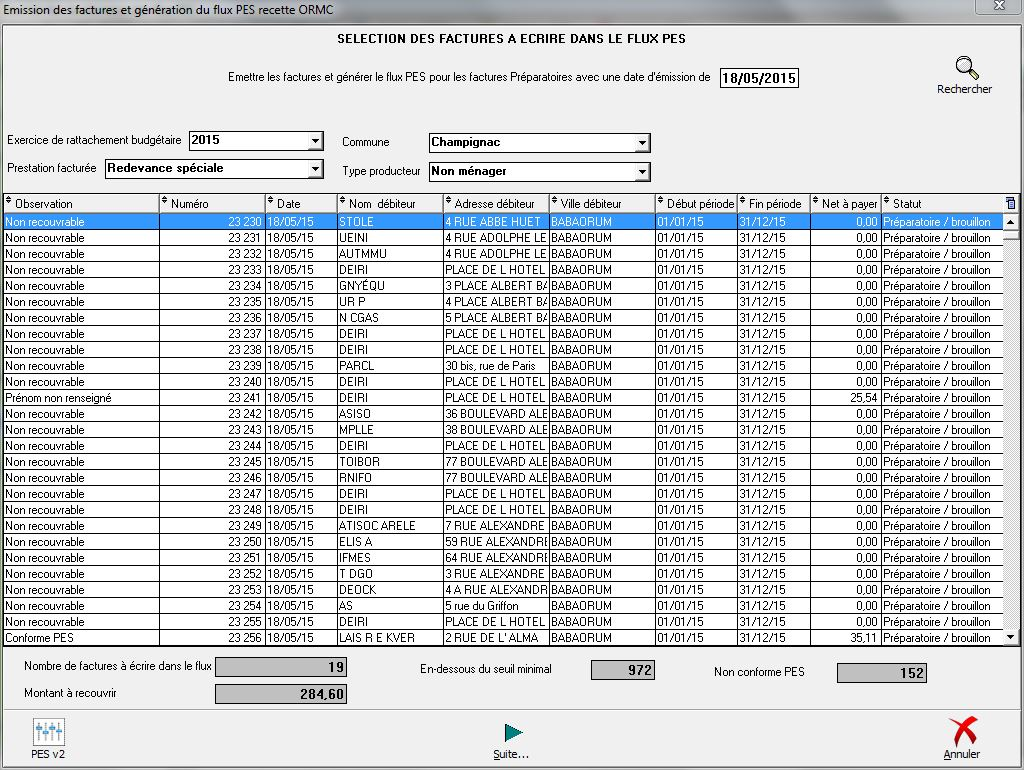Image resolution: width=1024 pixels, height=770 pixels.
Task: Click the Annuler red X icon
Action: 962,732
